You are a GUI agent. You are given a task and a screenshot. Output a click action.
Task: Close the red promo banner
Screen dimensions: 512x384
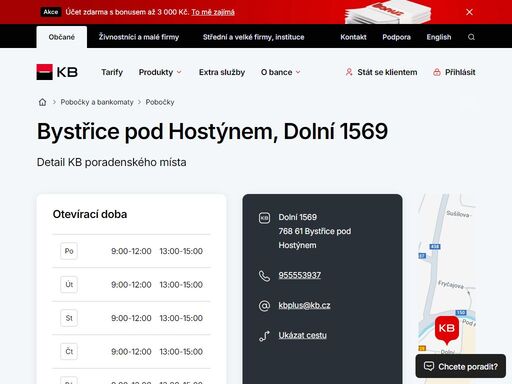pos(469,12)
